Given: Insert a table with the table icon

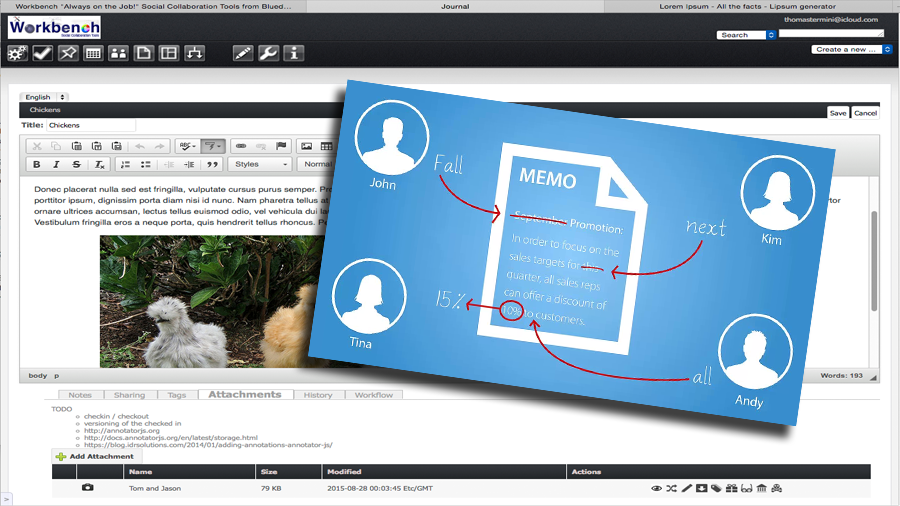Looking at the screenshot, I should click(326, 146).
